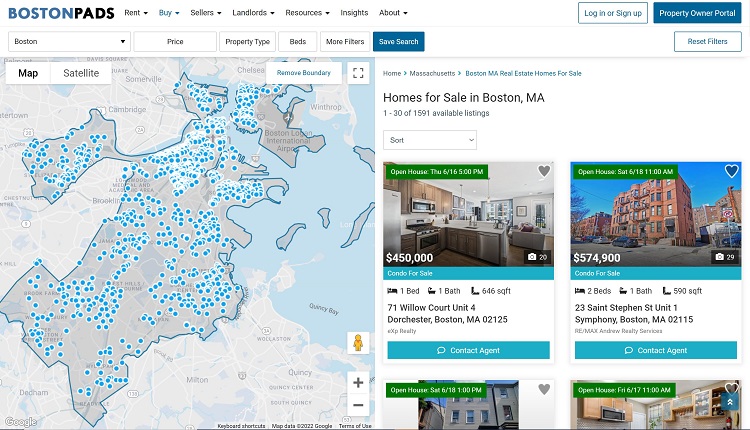Viewport: 750px width, 430px height.
Task: Favorite the Fri 6/17 11:00 AM open house listing
Action: [x=731, y=387]
